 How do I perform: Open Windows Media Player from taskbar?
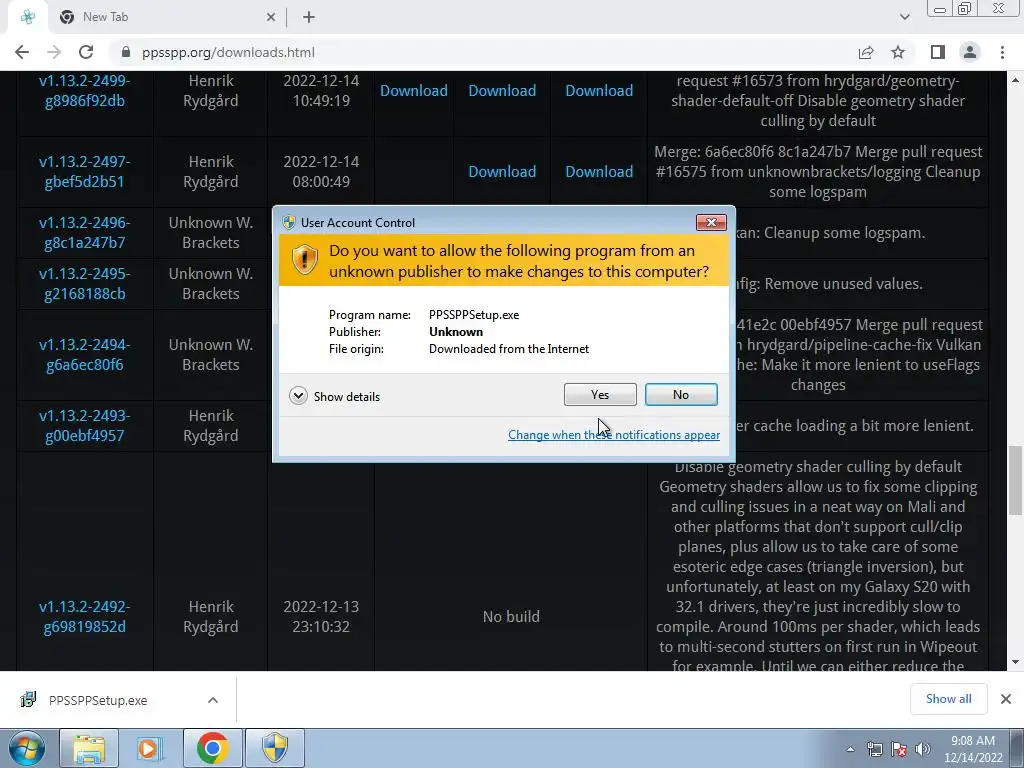click(150, 748)
